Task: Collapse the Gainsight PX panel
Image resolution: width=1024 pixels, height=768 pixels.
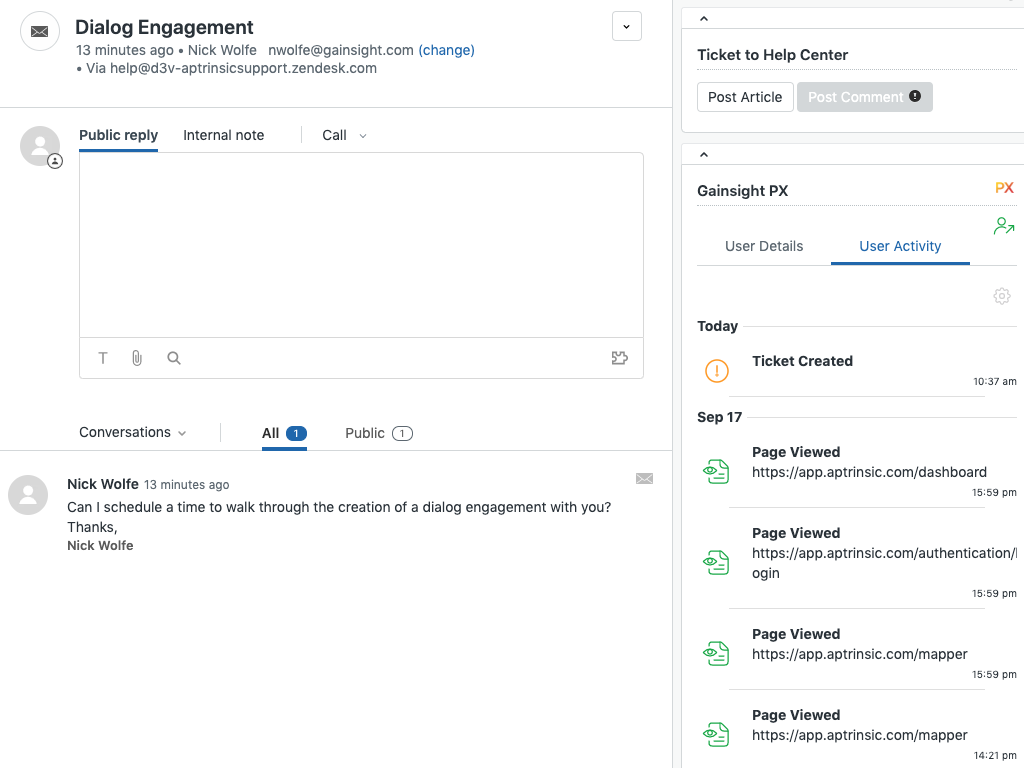Action: coord(703,155)
